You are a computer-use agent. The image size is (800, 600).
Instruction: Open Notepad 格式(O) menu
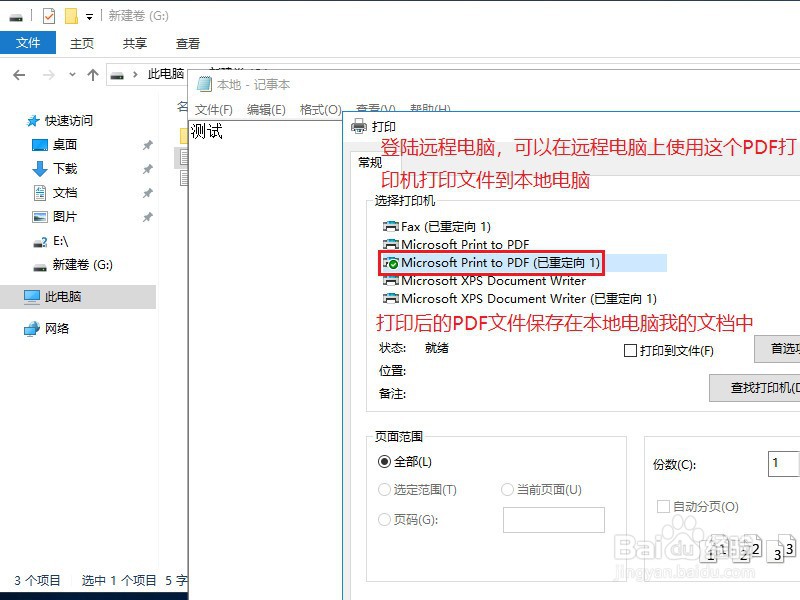coord(320,110)
